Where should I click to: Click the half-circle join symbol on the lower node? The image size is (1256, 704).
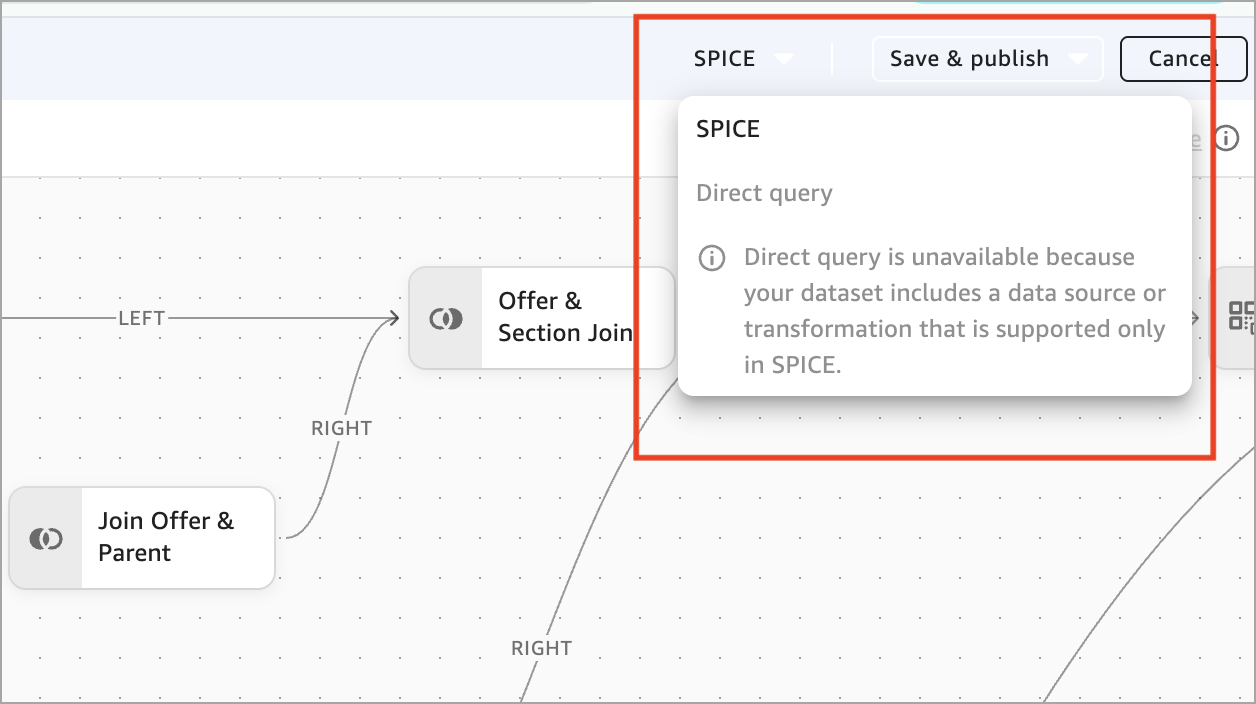(x=45, y=537)
